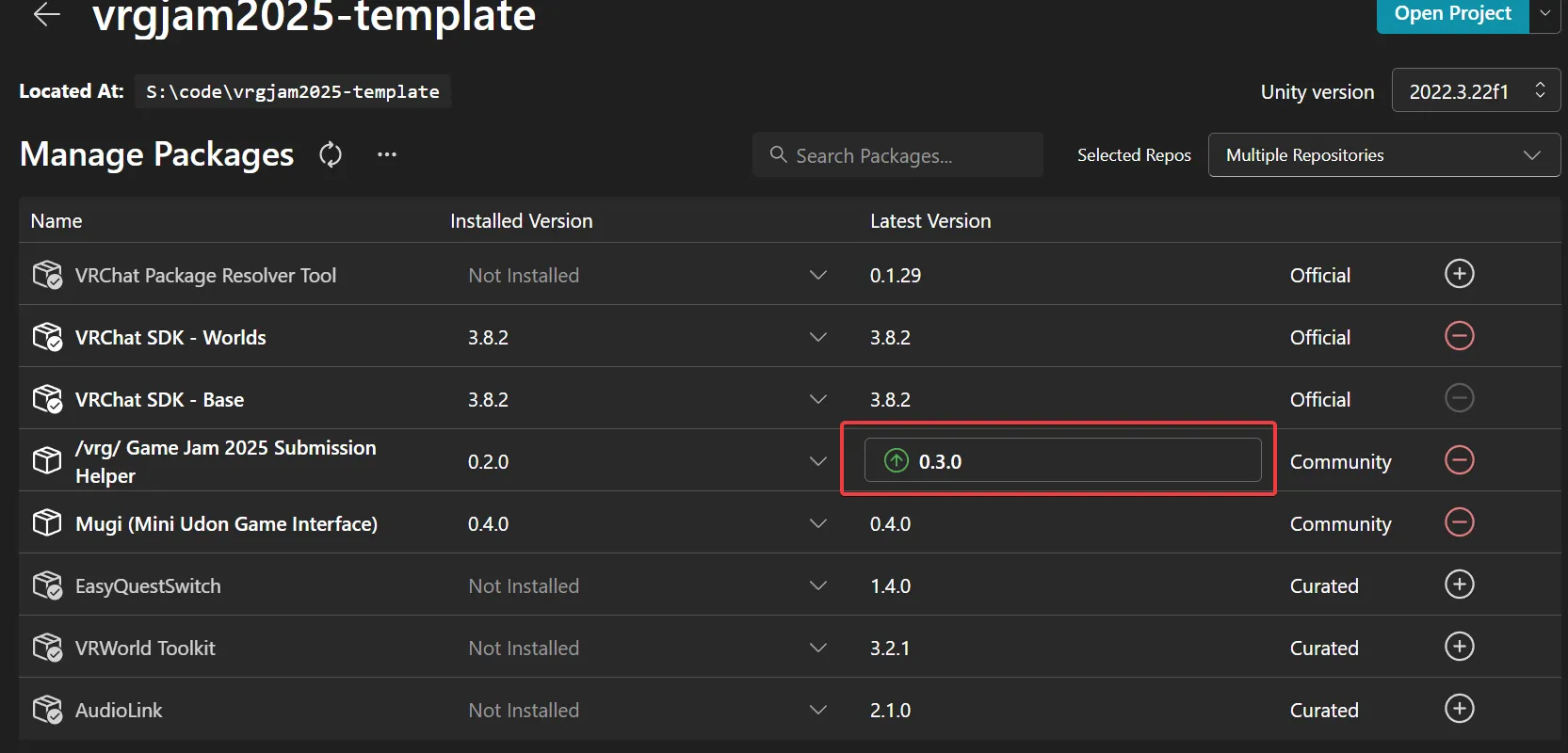1568x753 pixels.
Task: Click latest version 2.1.0 for AudioLink
Action: tap(890, 710)
